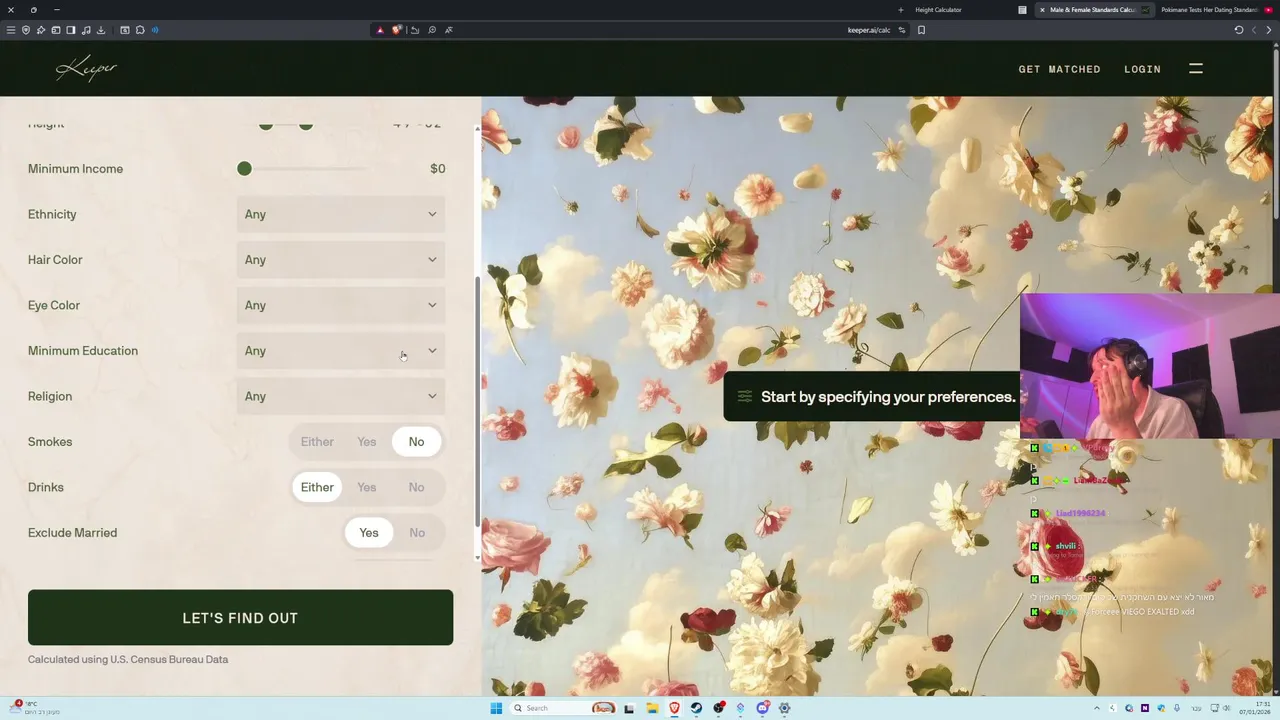Image resolution: width=1280 pixels, height=720 pixels.
Task: Open the Minimum Education dropdown
Action: pos(341,351)
